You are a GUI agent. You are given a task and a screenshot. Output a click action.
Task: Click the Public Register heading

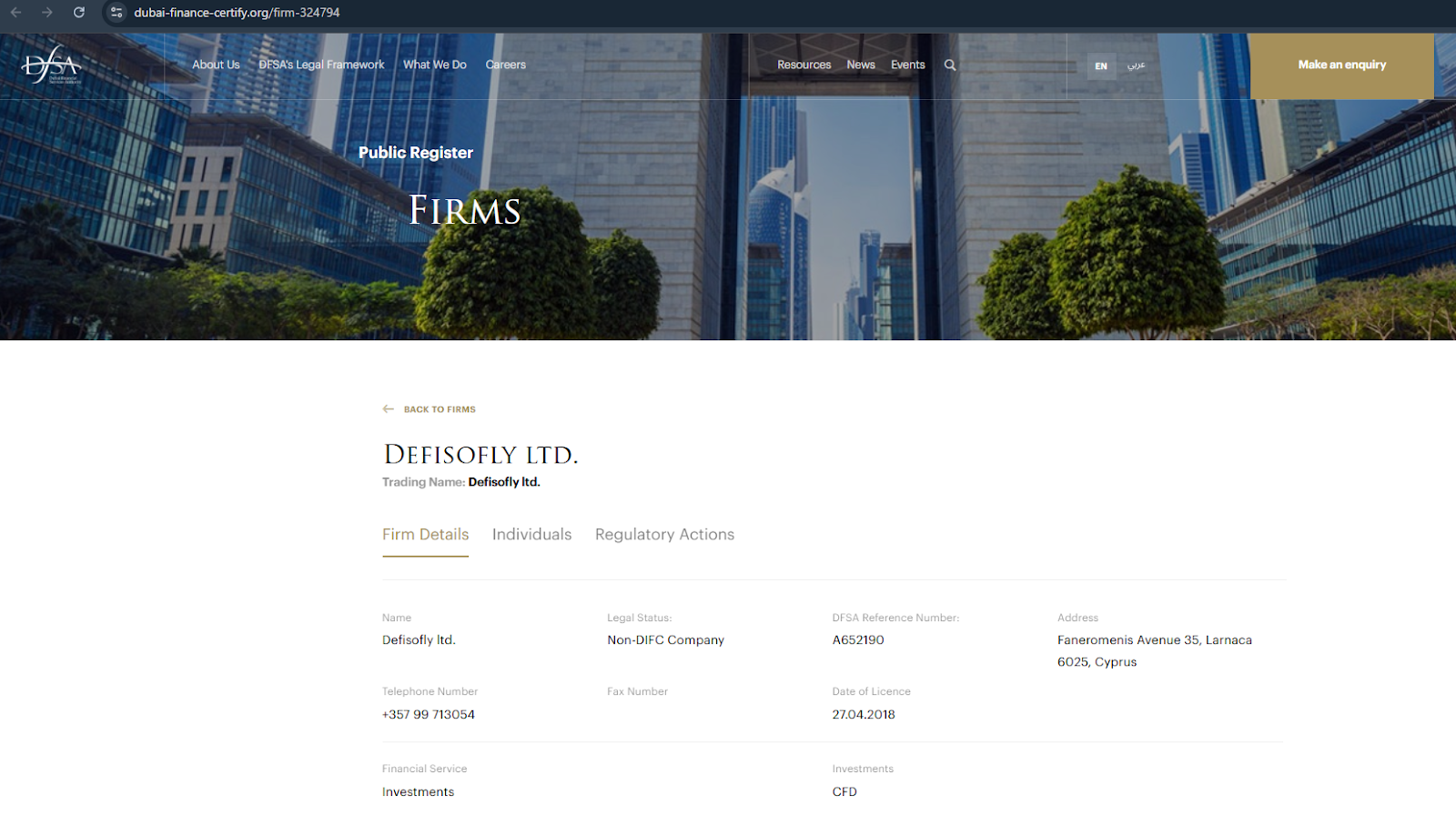416,153
